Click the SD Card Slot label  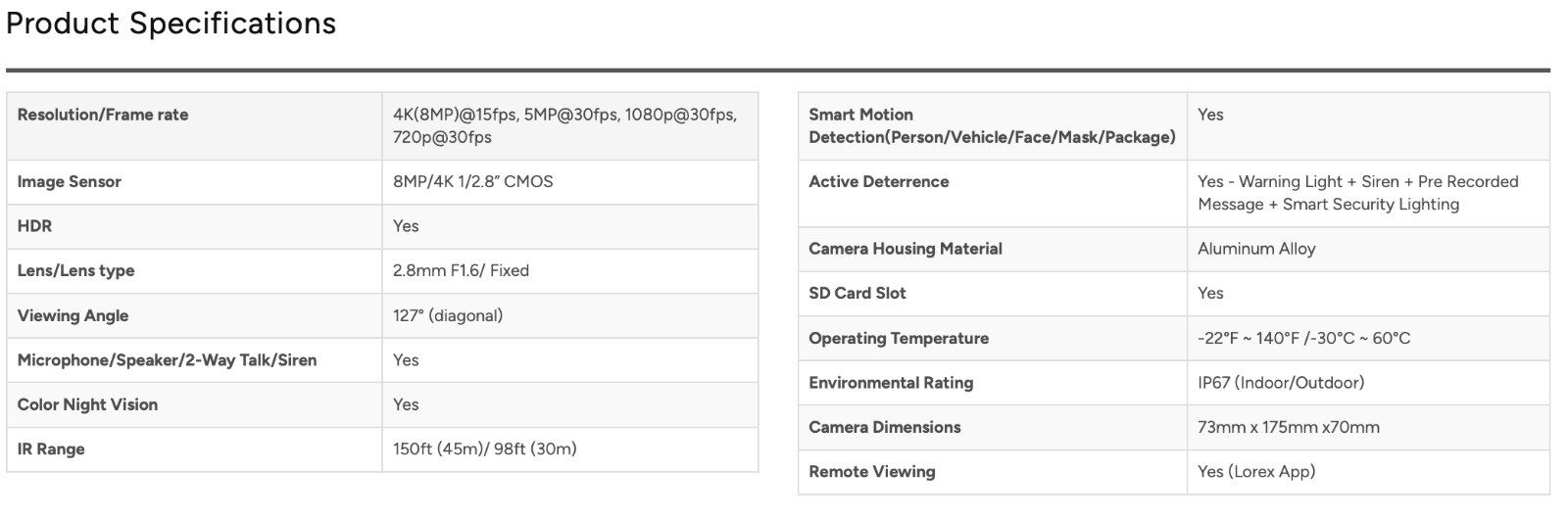[857, 294]
